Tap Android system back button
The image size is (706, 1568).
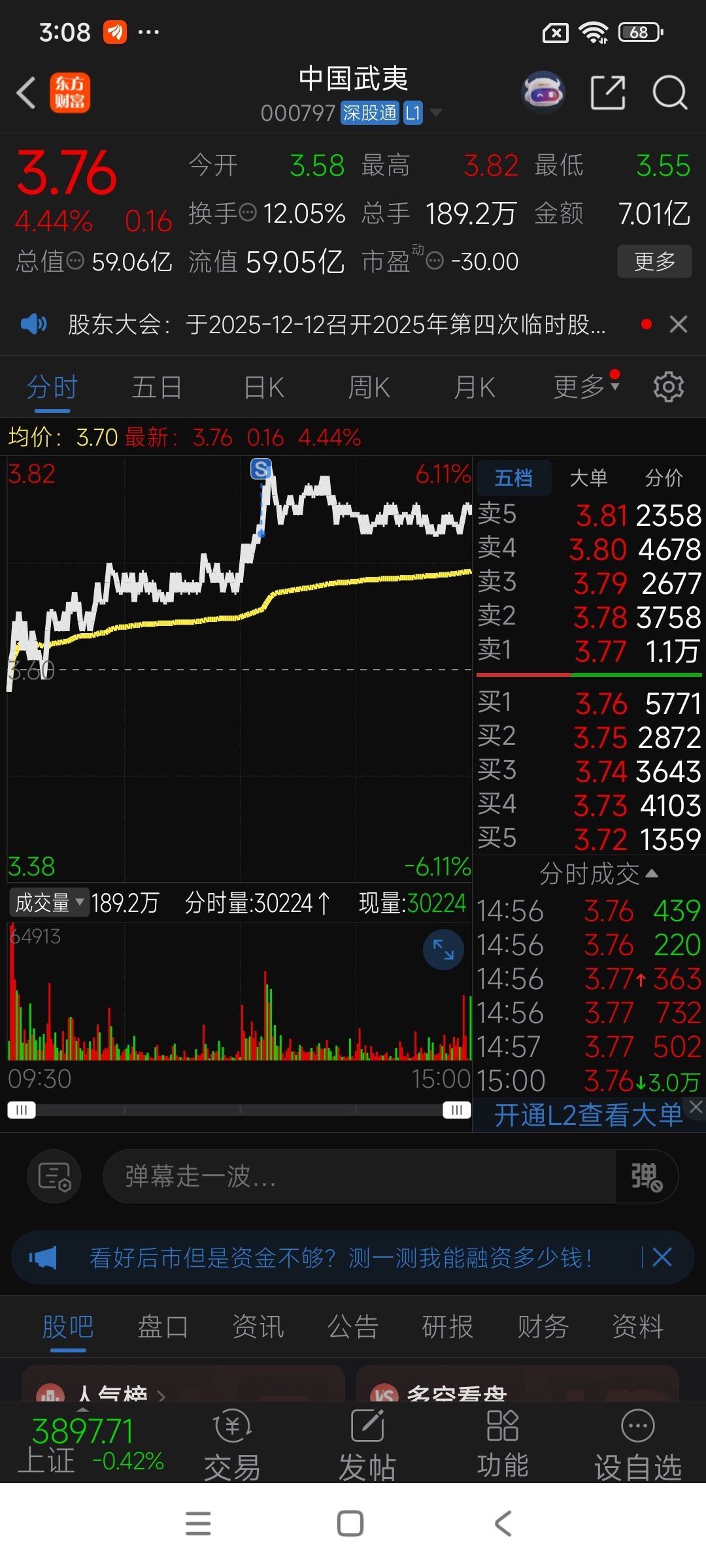click(503, 1524)
